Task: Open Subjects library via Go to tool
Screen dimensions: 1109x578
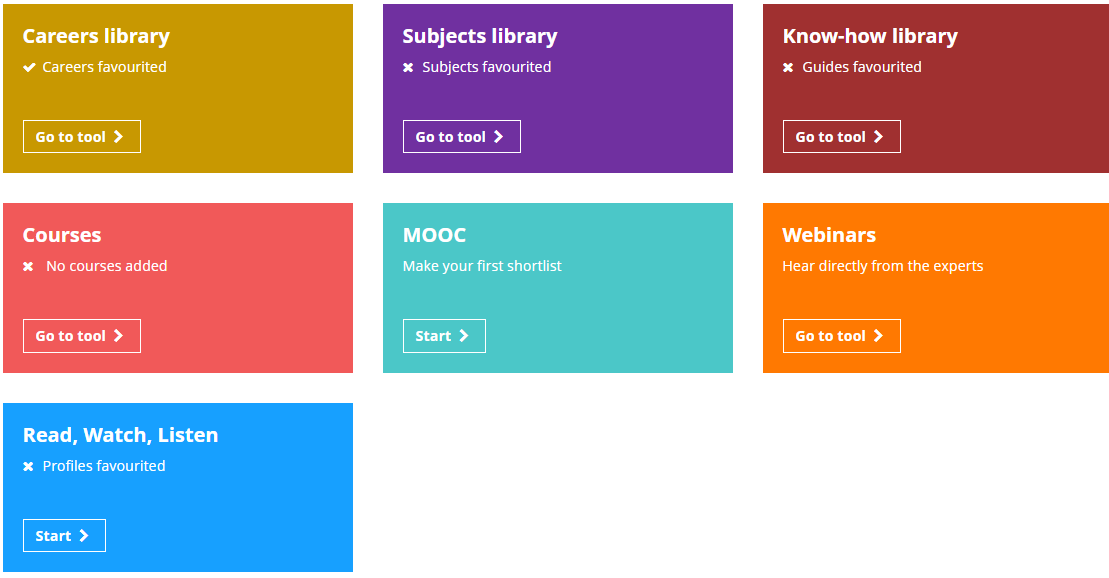Action: tap(462, 137)
